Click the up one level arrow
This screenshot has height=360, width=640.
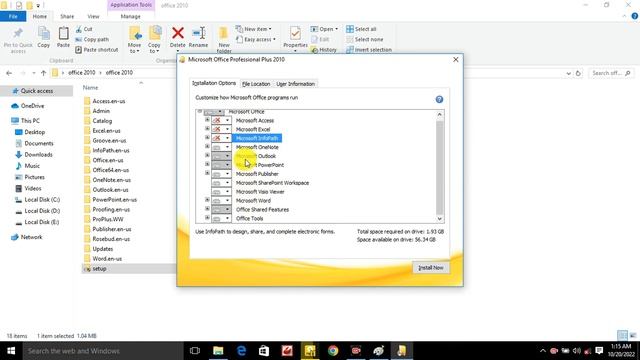click(43, 73)
